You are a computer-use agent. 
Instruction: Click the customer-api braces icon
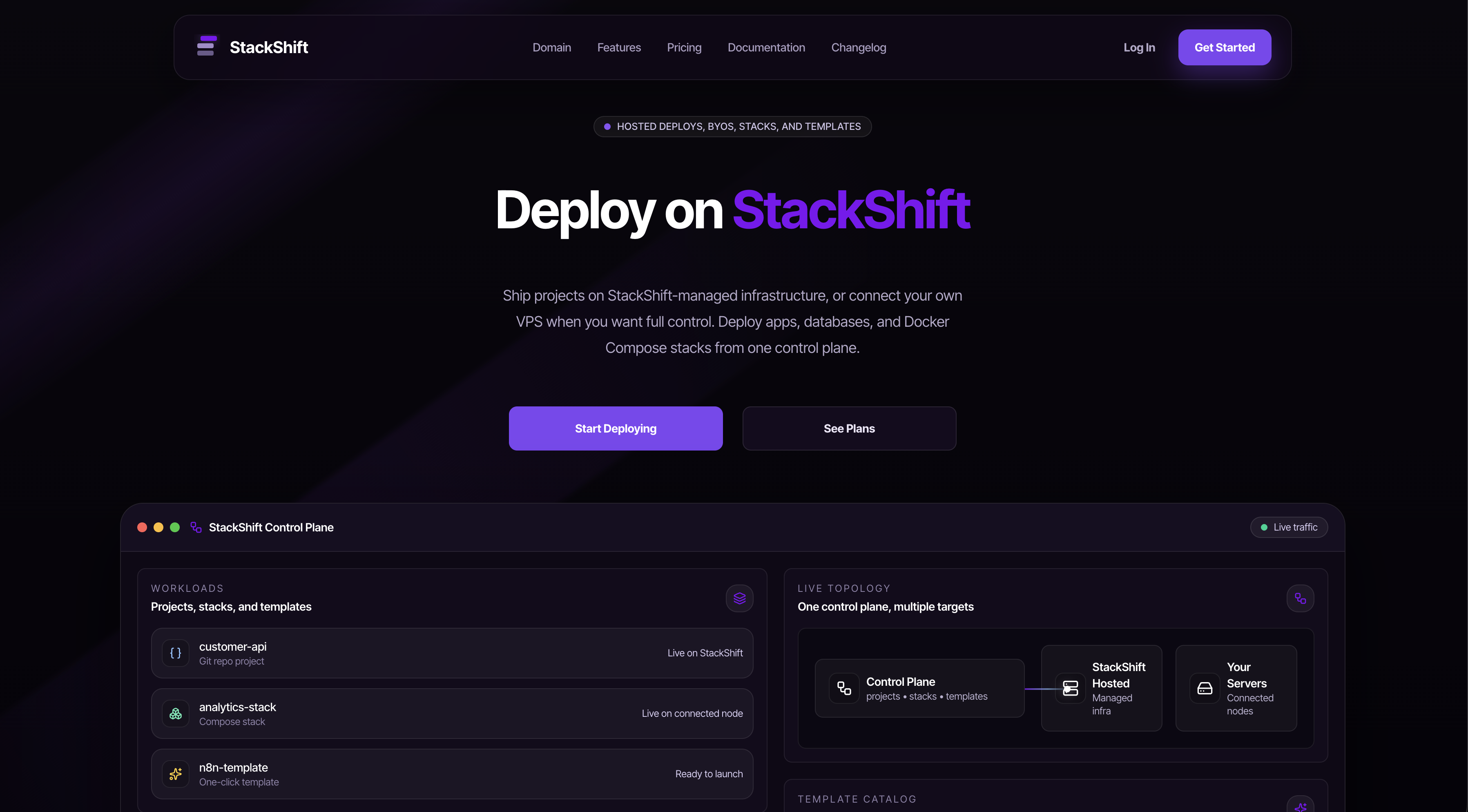[176, 652]
